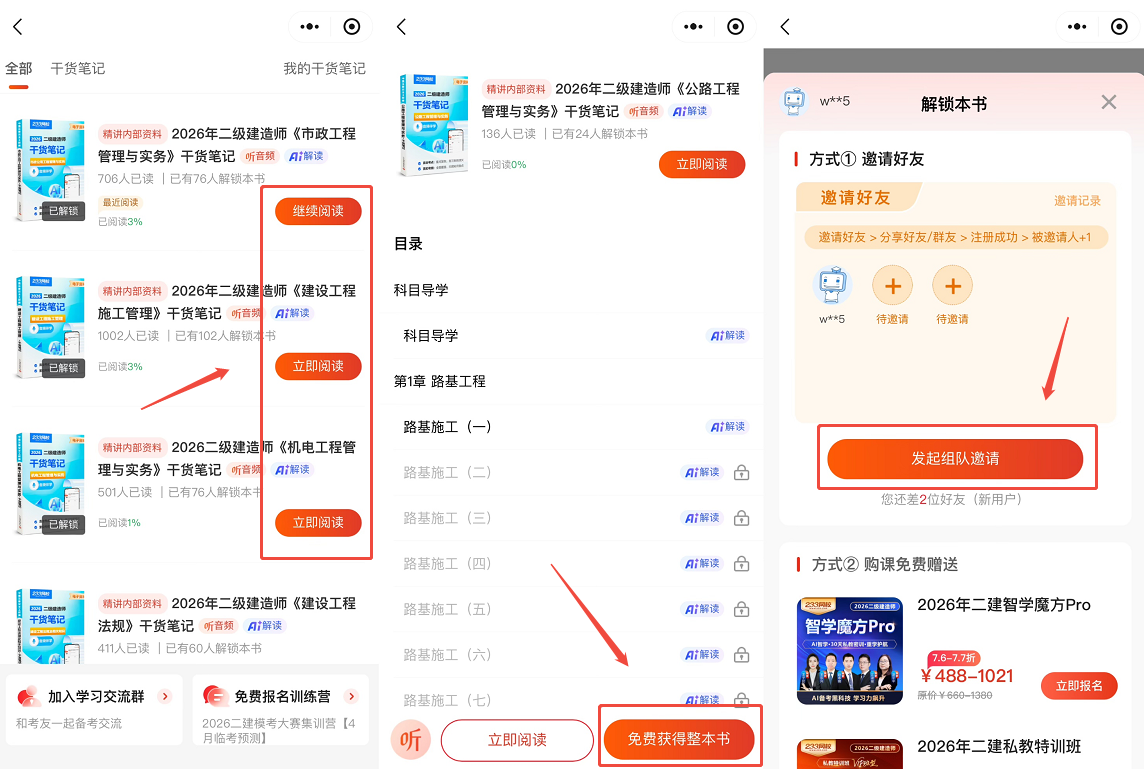This screenshot has width=1144, height=769.
Task: Click the lock icon beside 路基施工（四）
Action: [x=741, y=564]
